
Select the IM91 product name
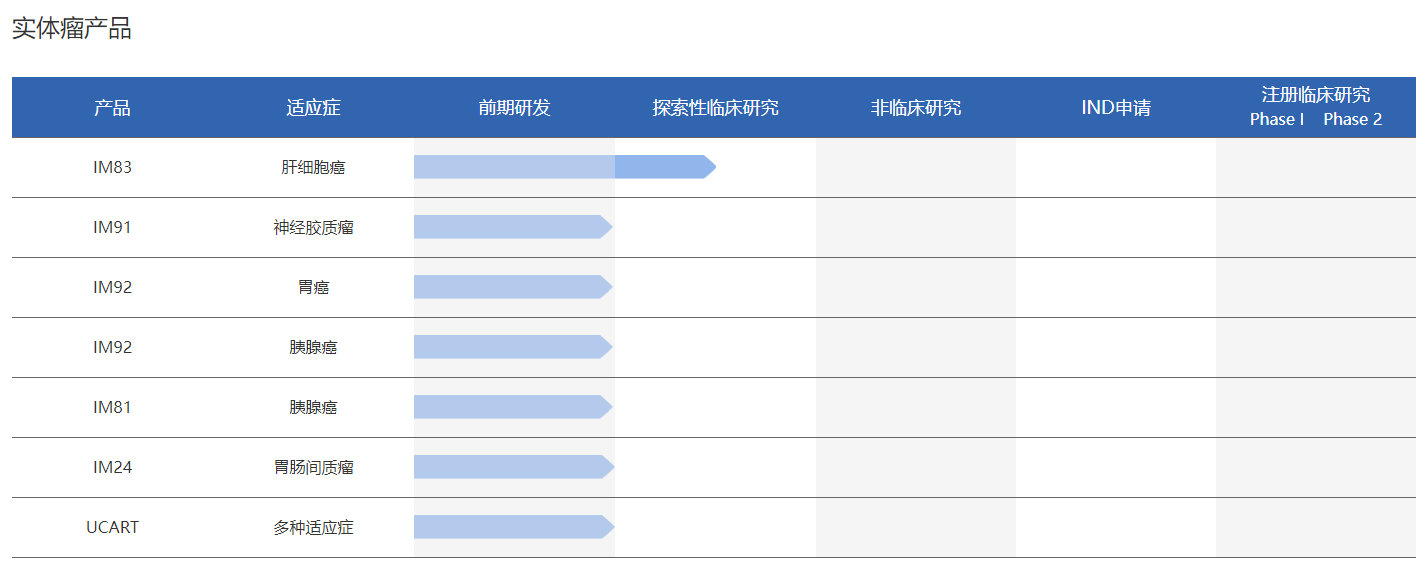pos(112,228)
